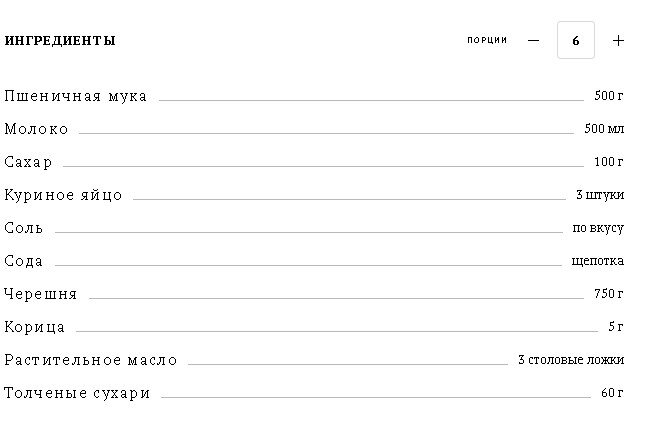Click the 500 г flour amount
Screen dimensions: 645x429
click(x=609, y=96)
